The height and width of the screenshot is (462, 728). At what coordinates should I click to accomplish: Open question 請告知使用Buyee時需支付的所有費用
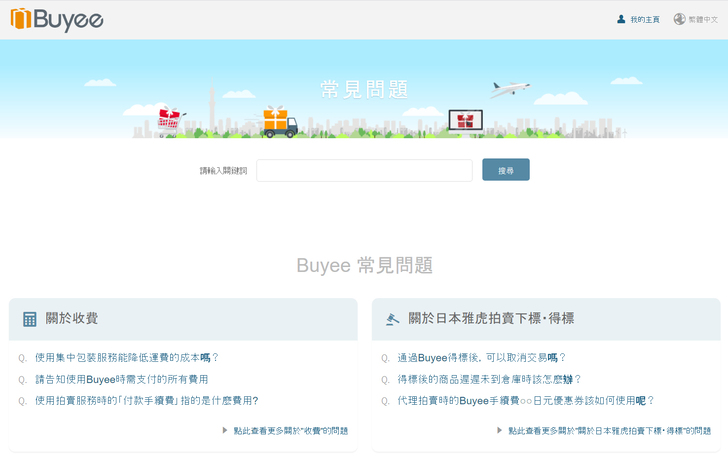121,379
